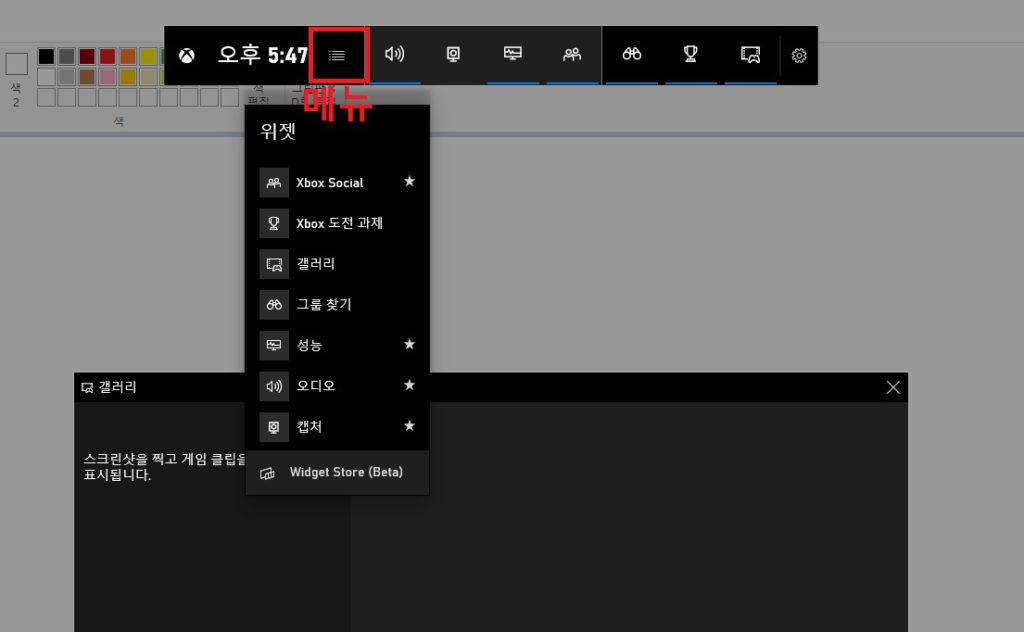This screenshot has height=632, width=1024.
Task: Toggle favorite star for 캡처
Action: [409, 426]
